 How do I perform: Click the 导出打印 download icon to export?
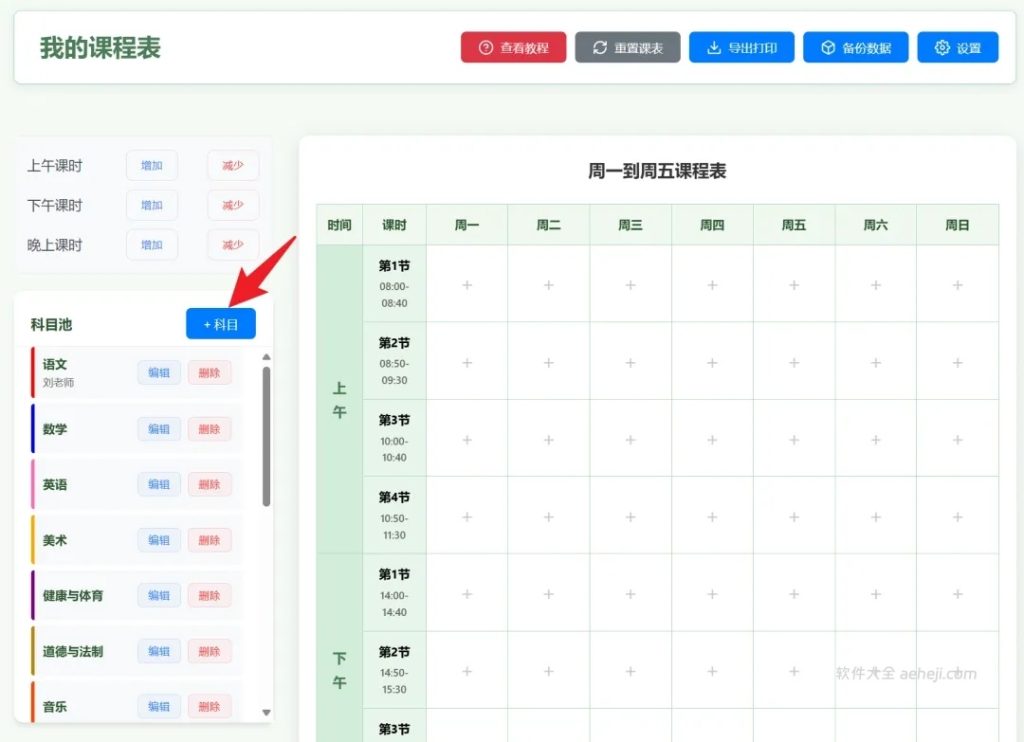point(716,47)
